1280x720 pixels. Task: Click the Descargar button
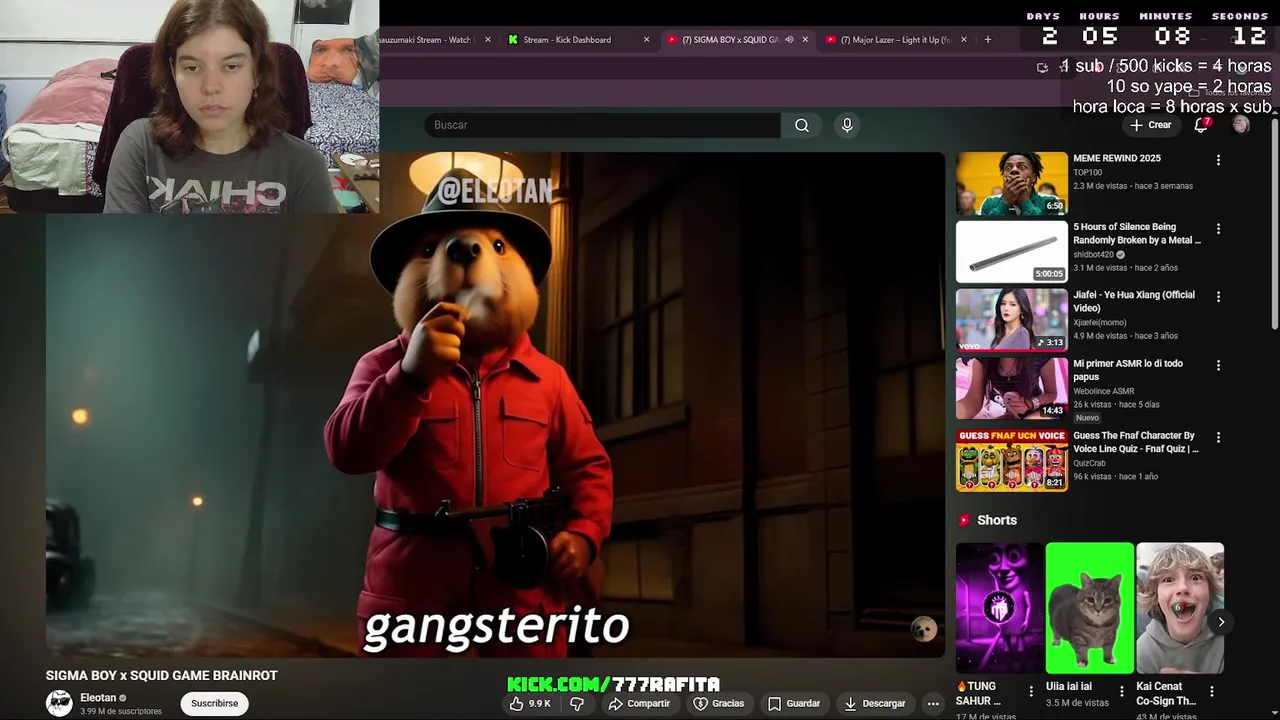874,704
